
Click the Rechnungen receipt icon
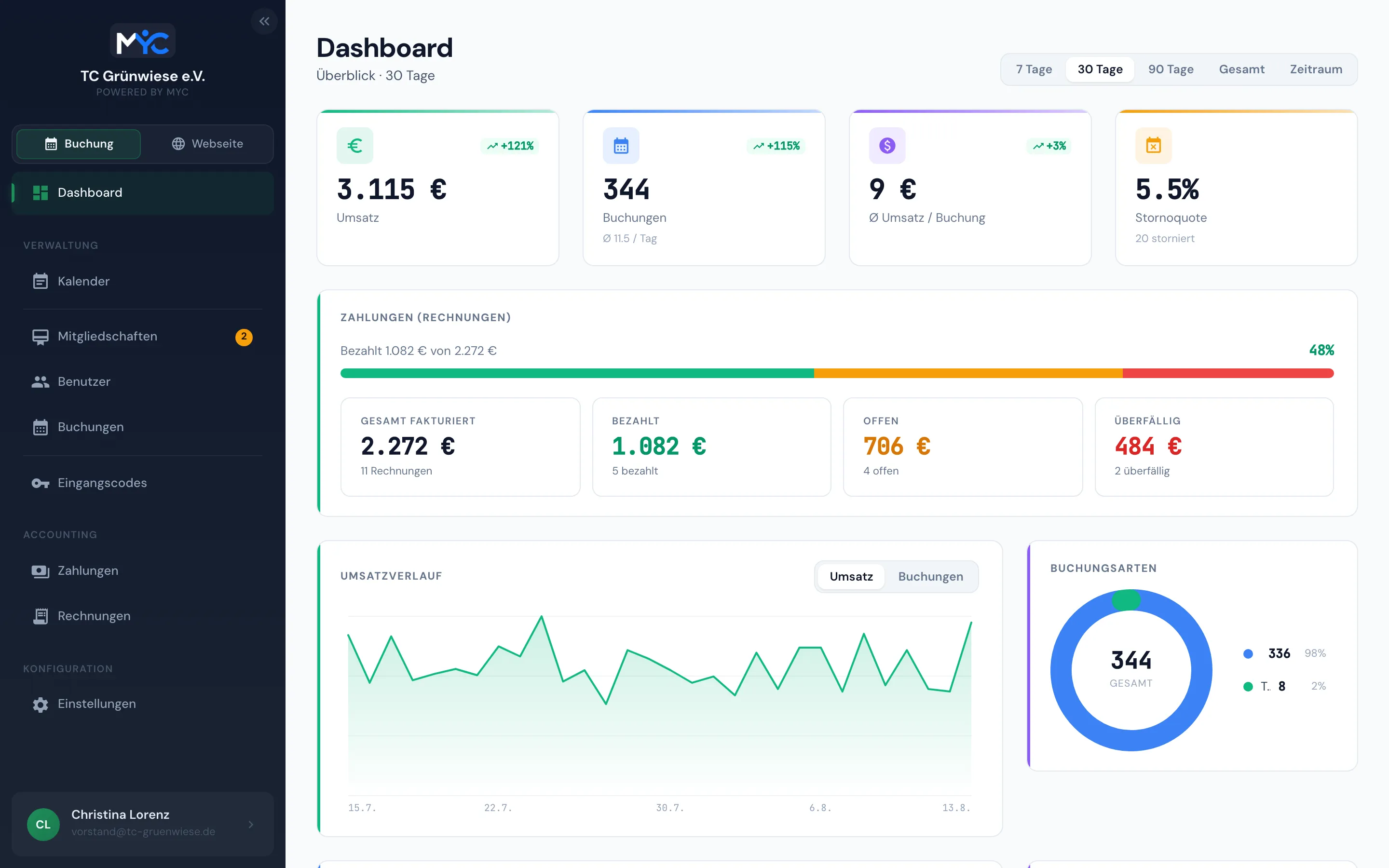[40, 616]
